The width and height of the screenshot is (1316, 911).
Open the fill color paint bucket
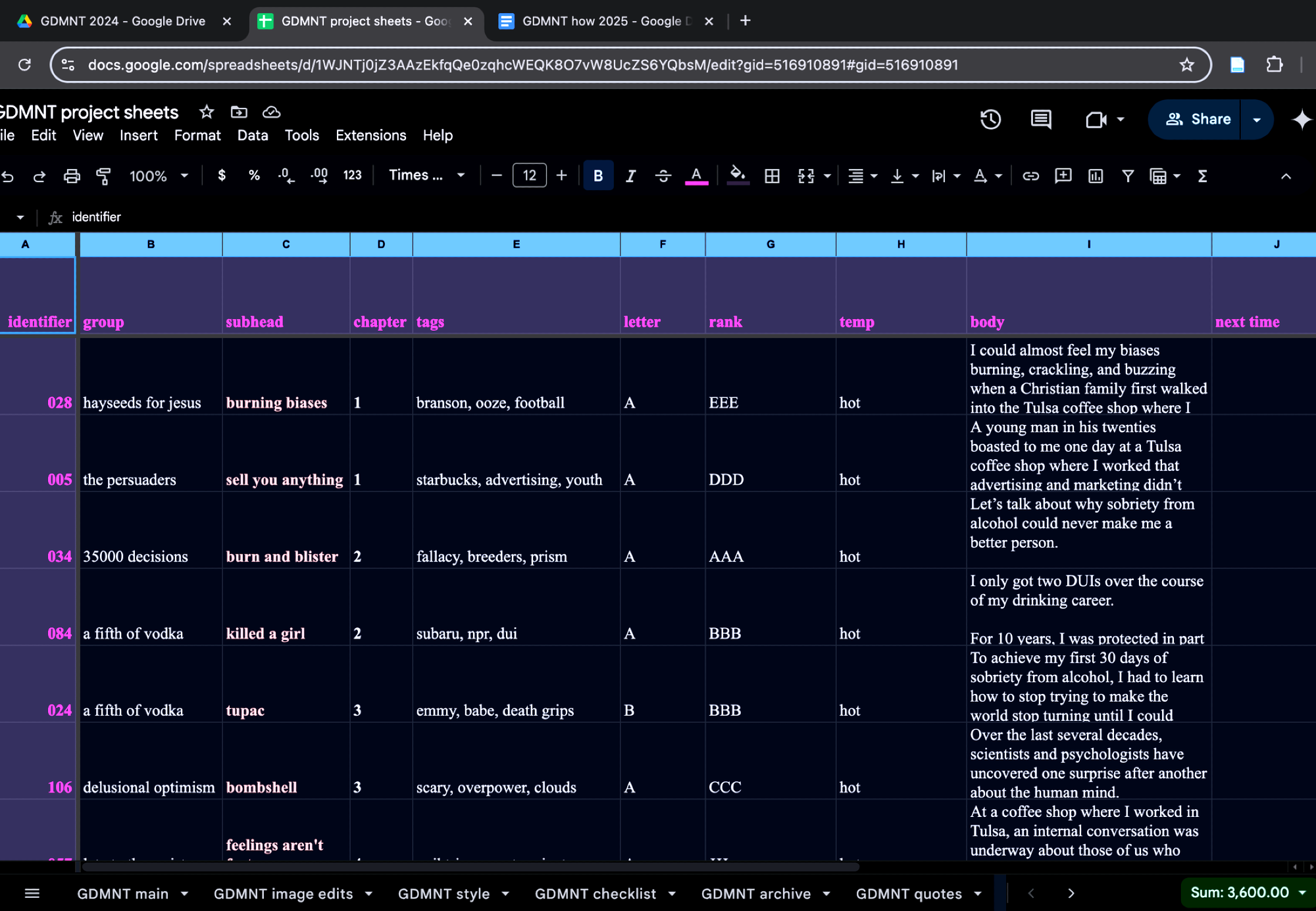coord(738,176)
